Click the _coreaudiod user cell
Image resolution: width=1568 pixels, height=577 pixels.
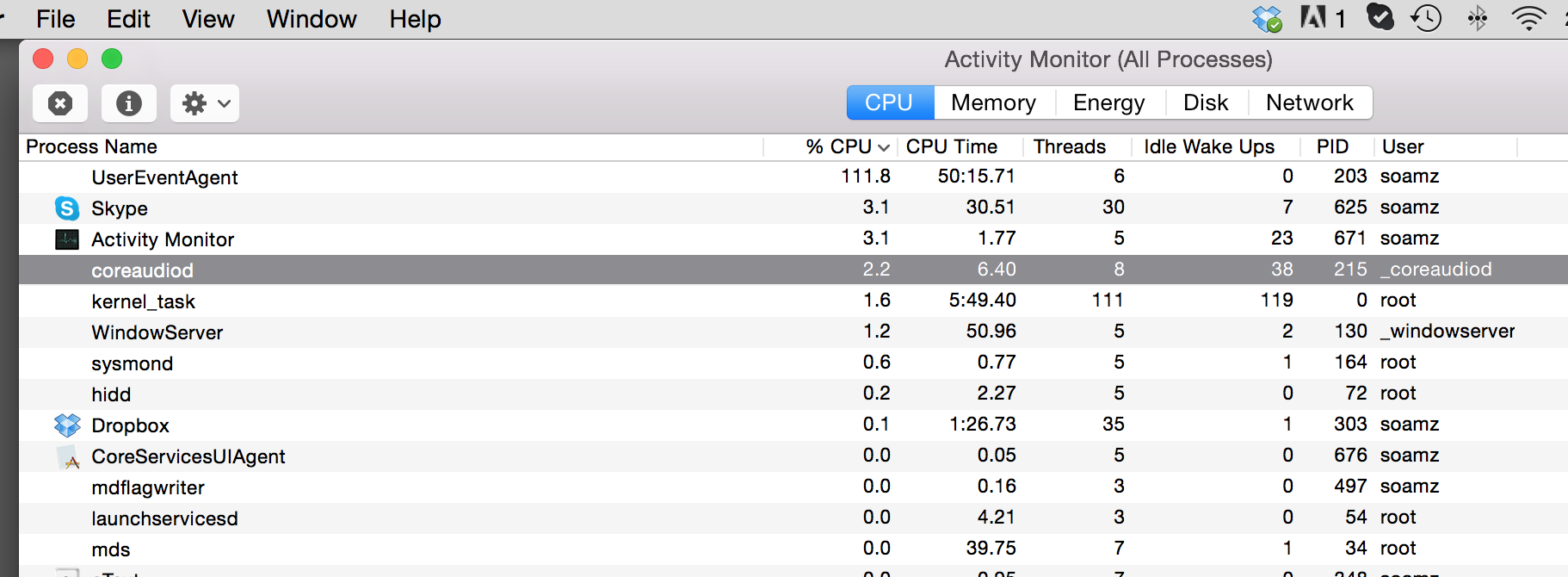point(1436,270)
